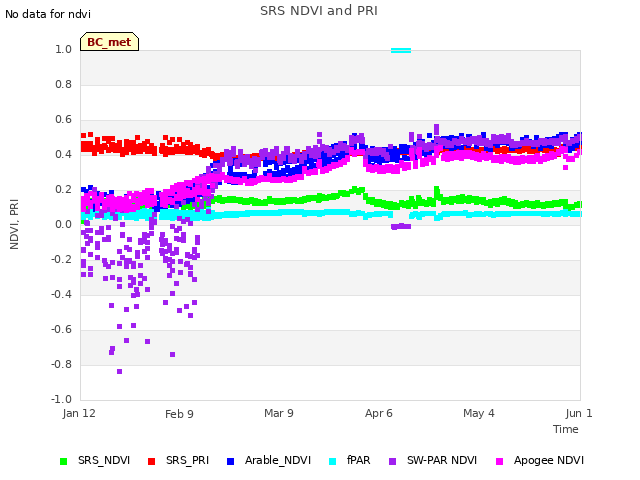Click the May 4 x-axis tick label
Screen dimensions: 640x480
pyautogui.click(x=479, y=413)
